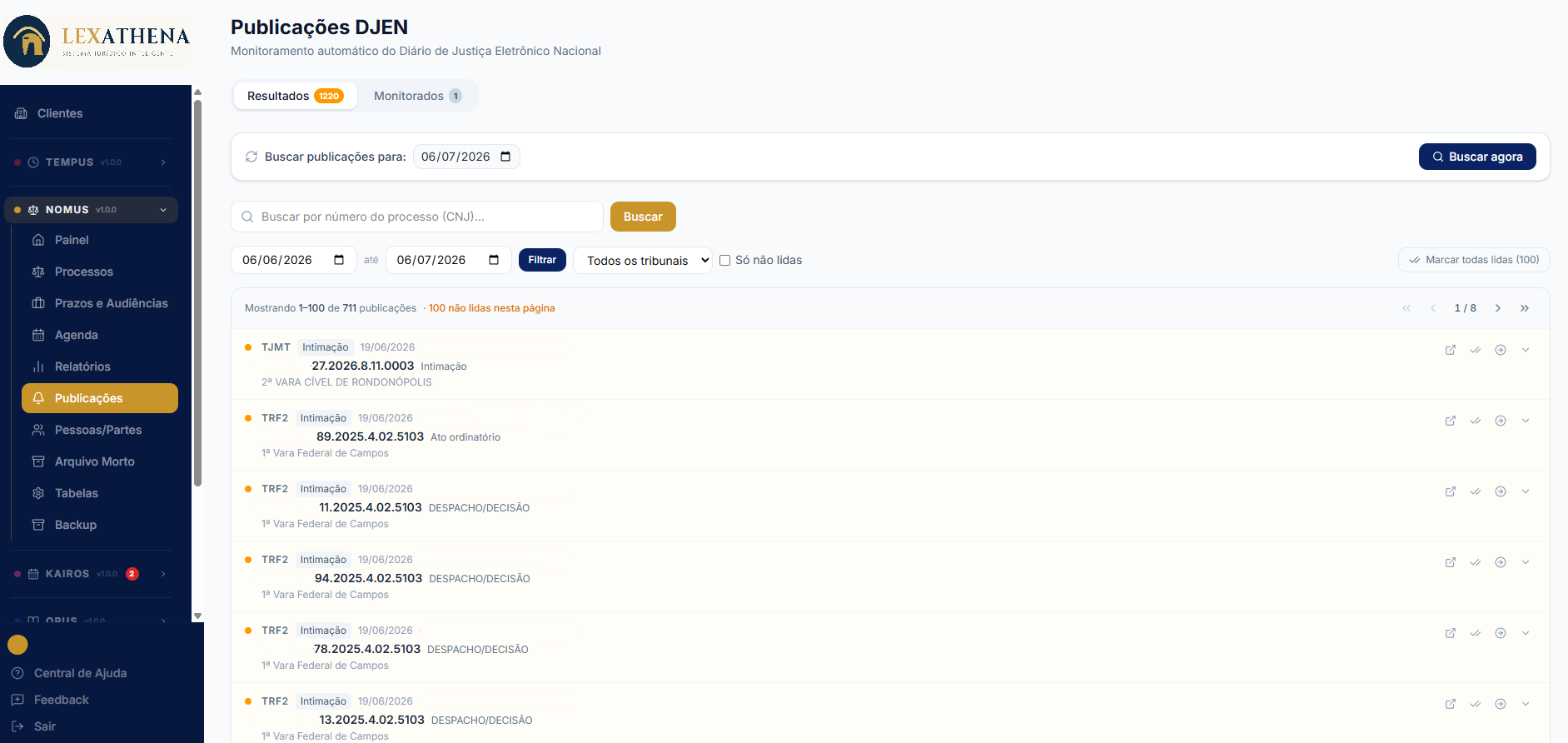Open external link icon for TJMT publication
Screen dimensions: 1568x743
pyautogui.click(x=1451, y=350)
